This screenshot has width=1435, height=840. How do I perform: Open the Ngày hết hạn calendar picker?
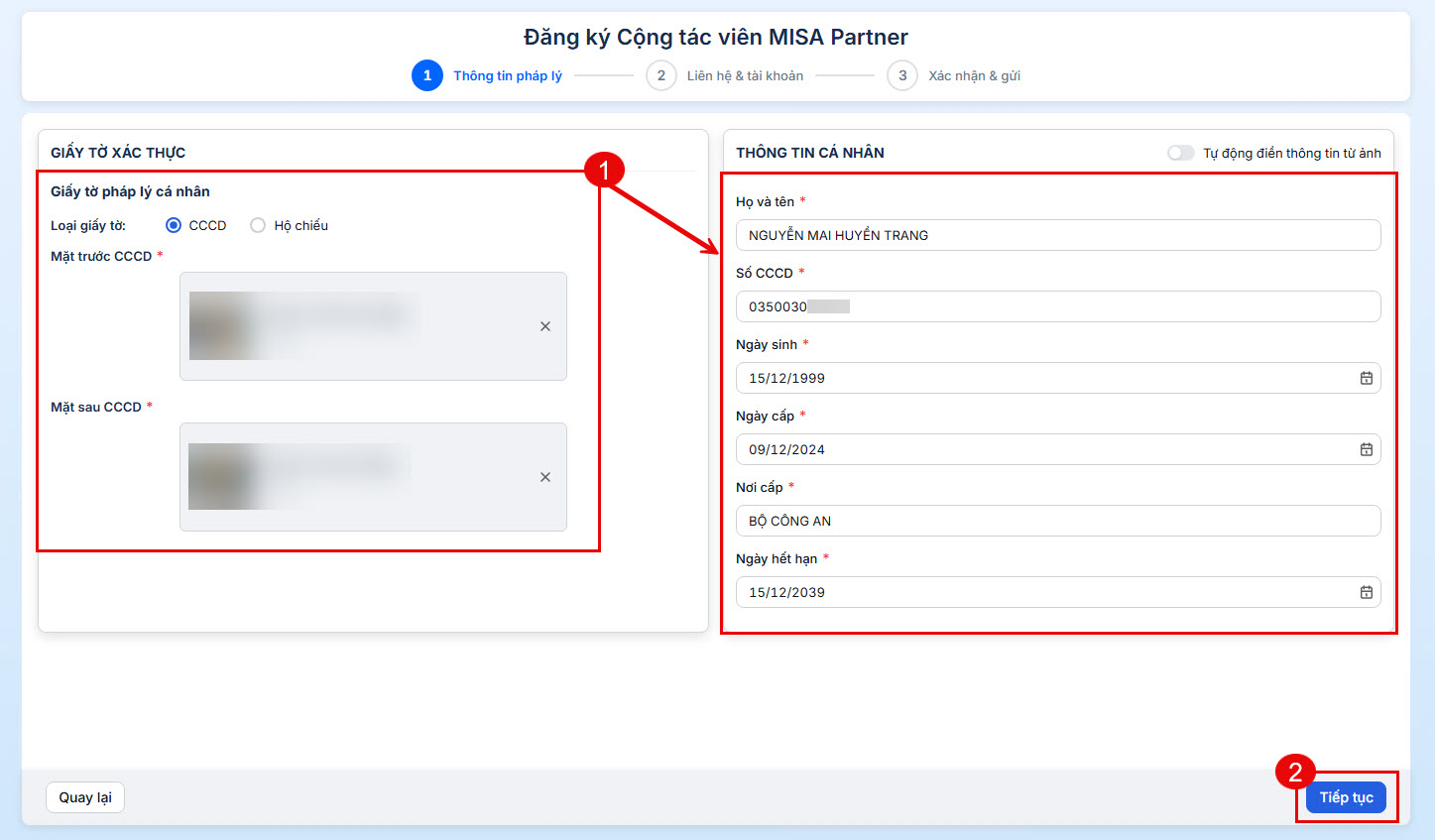(x=1367, y=592)
